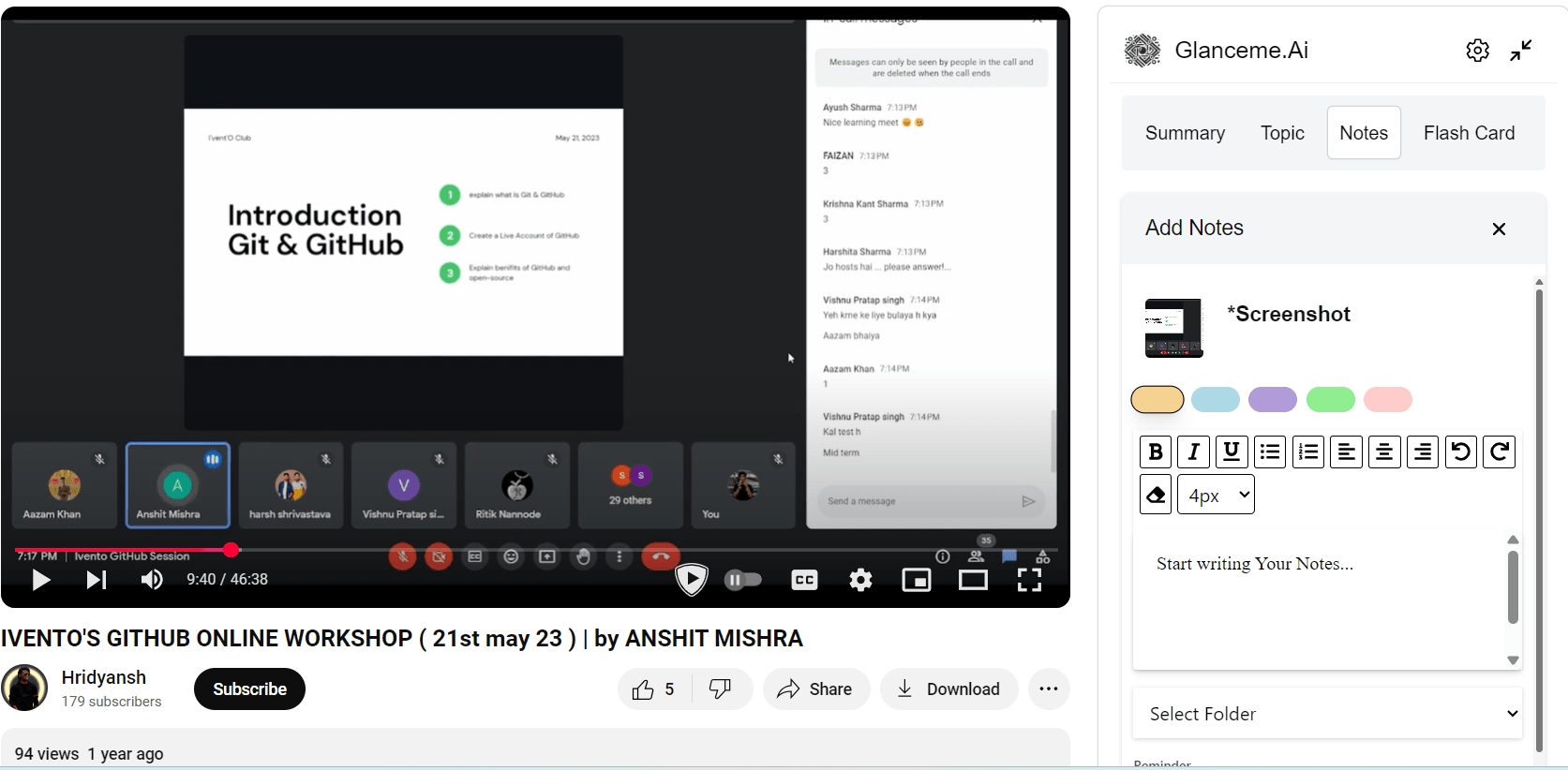
Task: Switch to miniplayer mode
Action: point(917,580)
